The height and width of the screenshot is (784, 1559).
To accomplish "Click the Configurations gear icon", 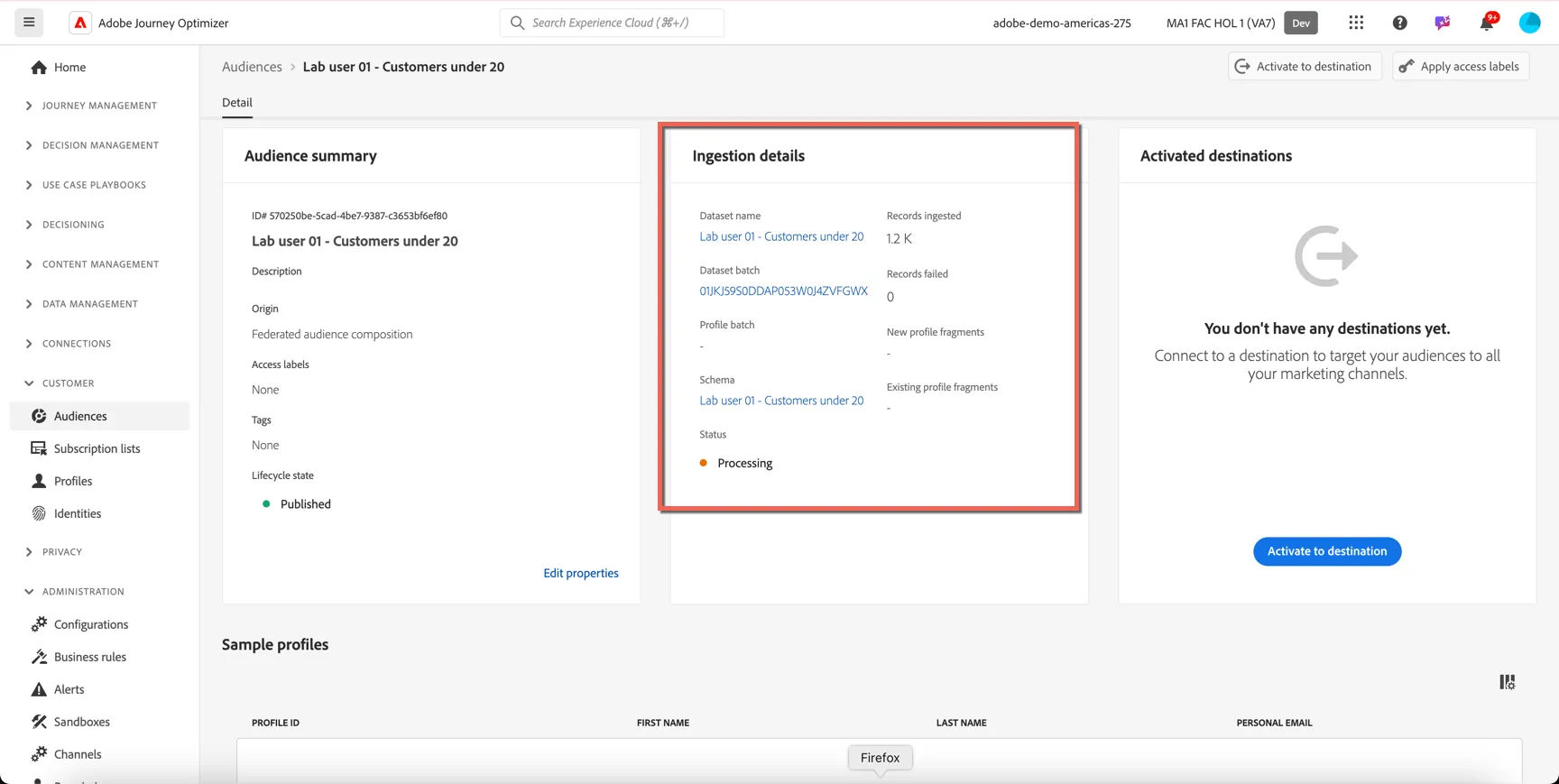I will [39, 624].
